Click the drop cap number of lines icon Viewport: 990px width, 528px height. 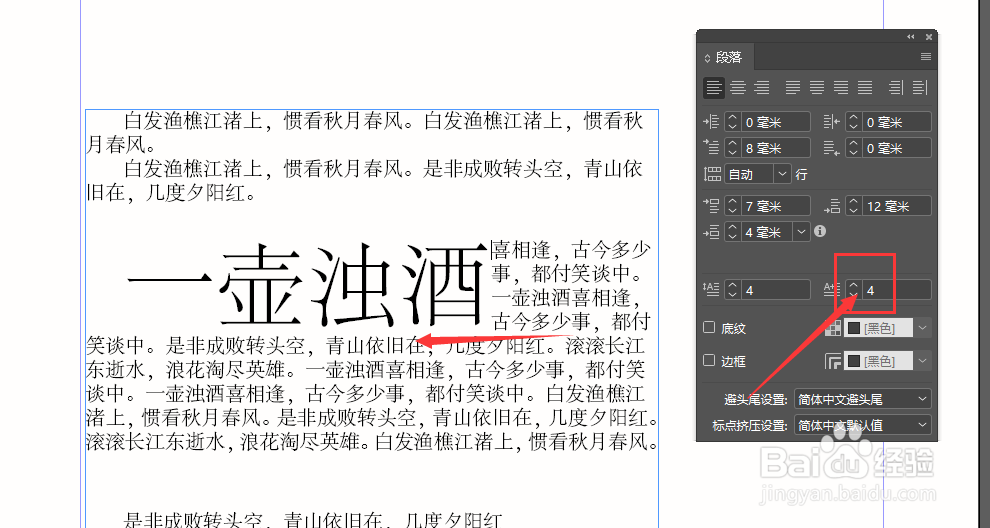[712, 289]
